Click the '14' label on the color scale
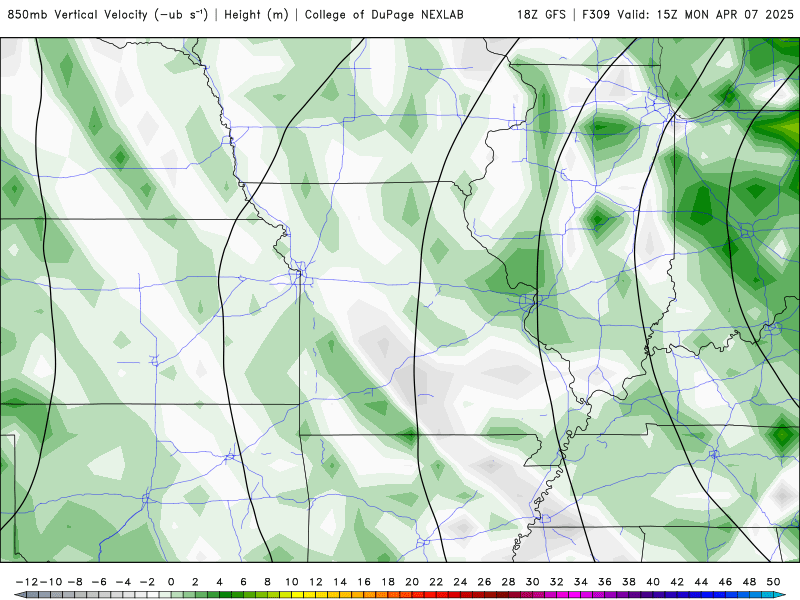The image size is (800, 600). click(340, 582)
